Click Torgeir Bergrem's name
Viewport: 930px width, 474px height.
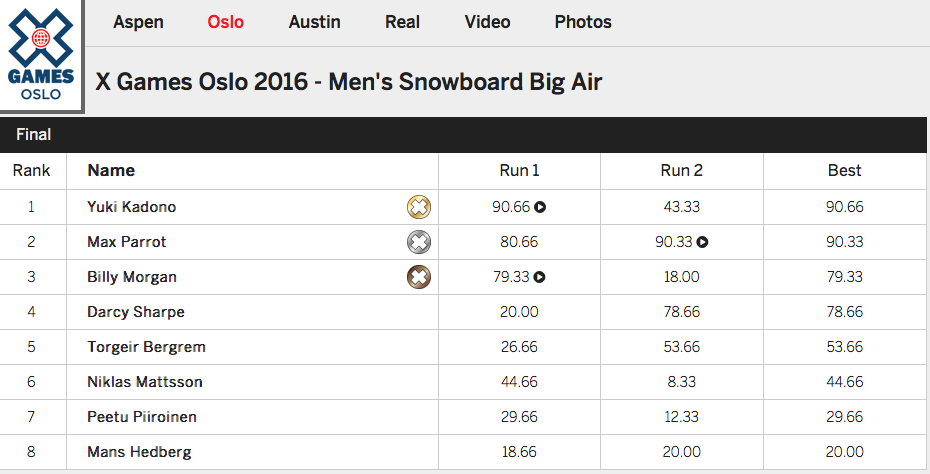click(x=146, y=347)
